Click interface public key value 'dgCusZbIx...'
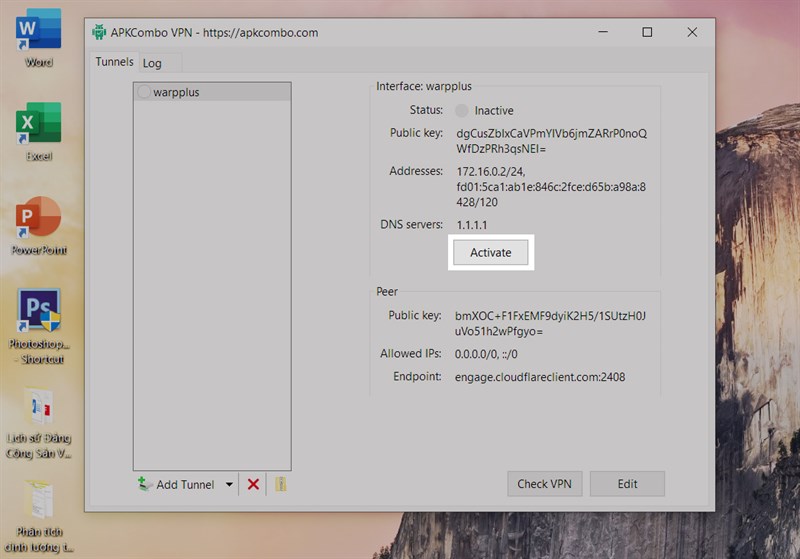Screen dimensions: 800x559 [x=552, y=141]
